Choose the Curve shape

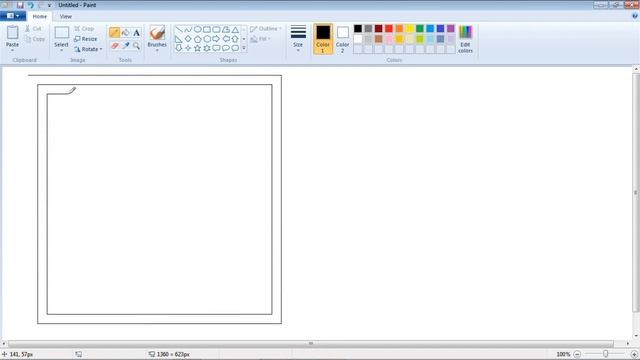(x=188, y=30)
